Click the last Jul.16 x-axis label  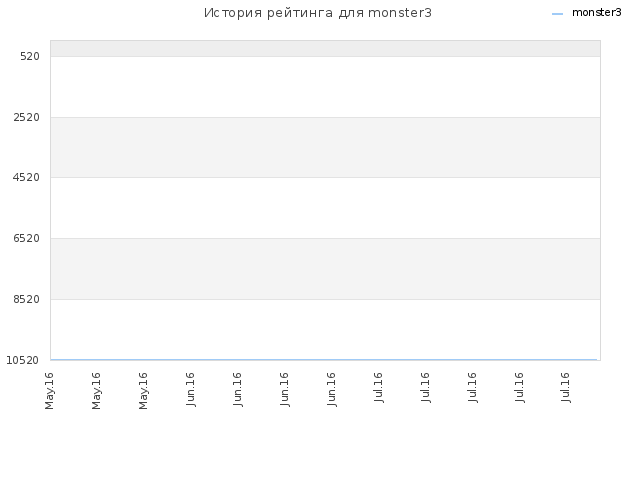(x=566, y=387)
